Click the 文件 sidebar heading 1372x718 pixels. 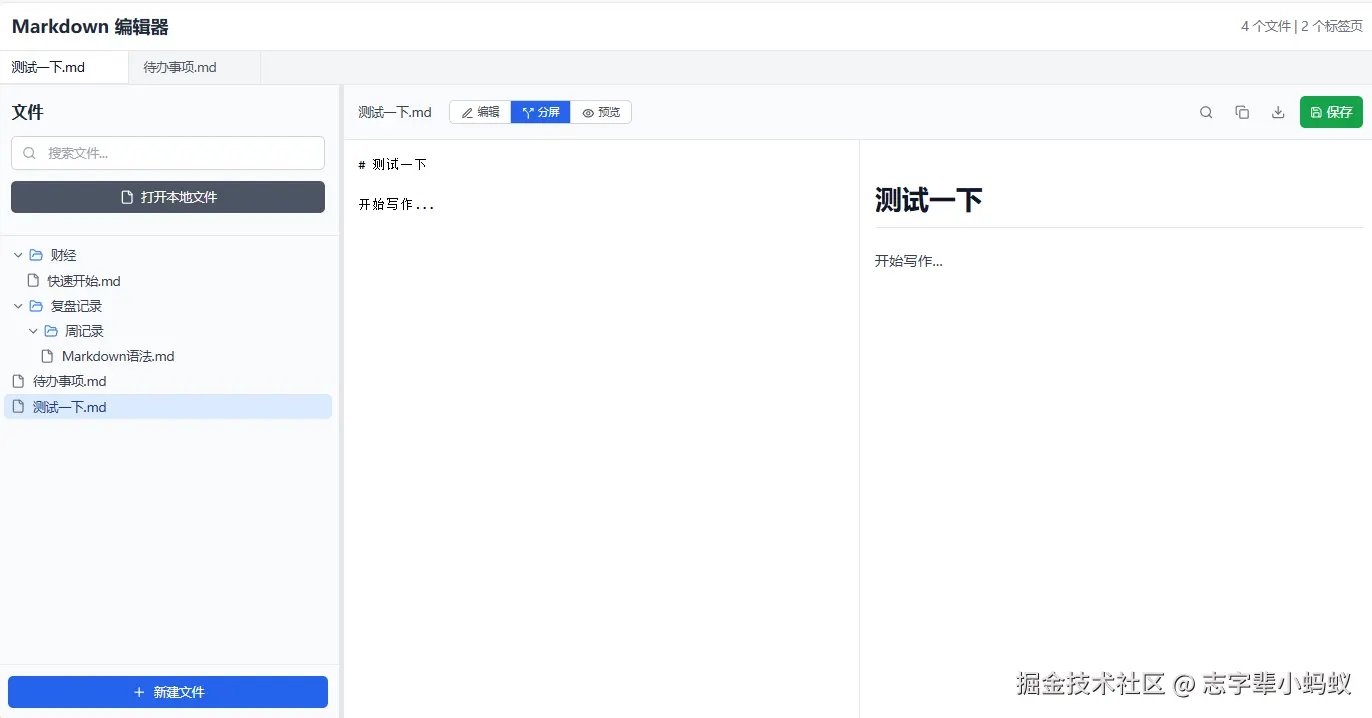coord(28,112)
